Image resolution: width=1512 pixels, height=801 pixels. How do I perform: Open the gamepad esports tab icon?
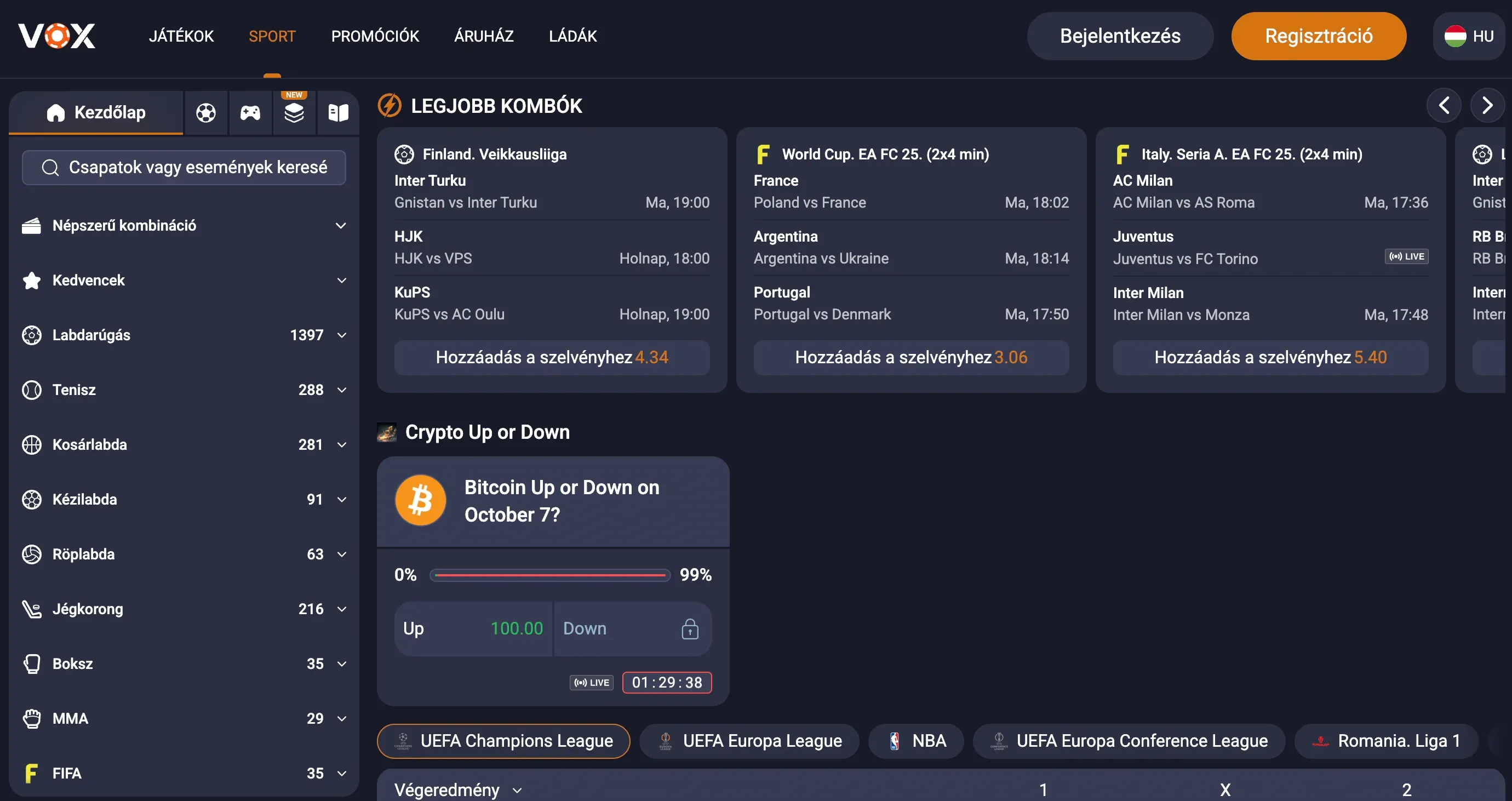tap(250, 112)
